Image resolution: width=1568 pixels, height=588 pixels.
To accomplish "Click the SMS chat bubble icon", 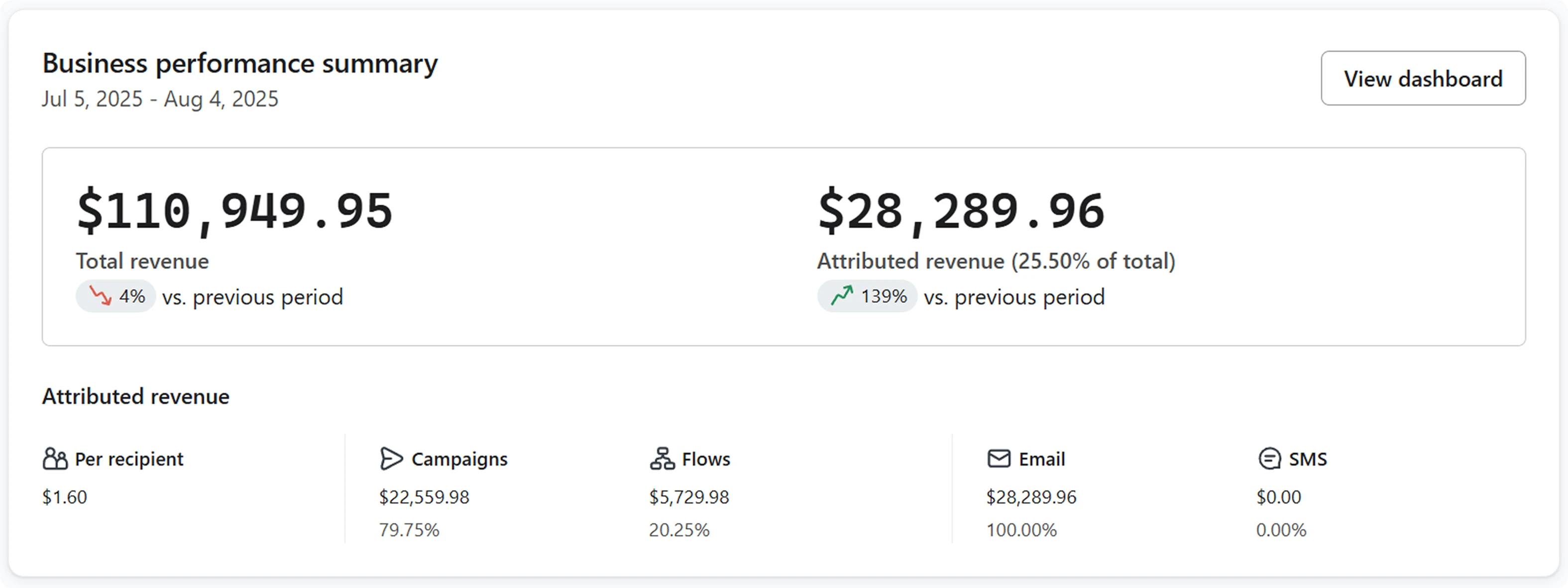I will coord(1269,459).
